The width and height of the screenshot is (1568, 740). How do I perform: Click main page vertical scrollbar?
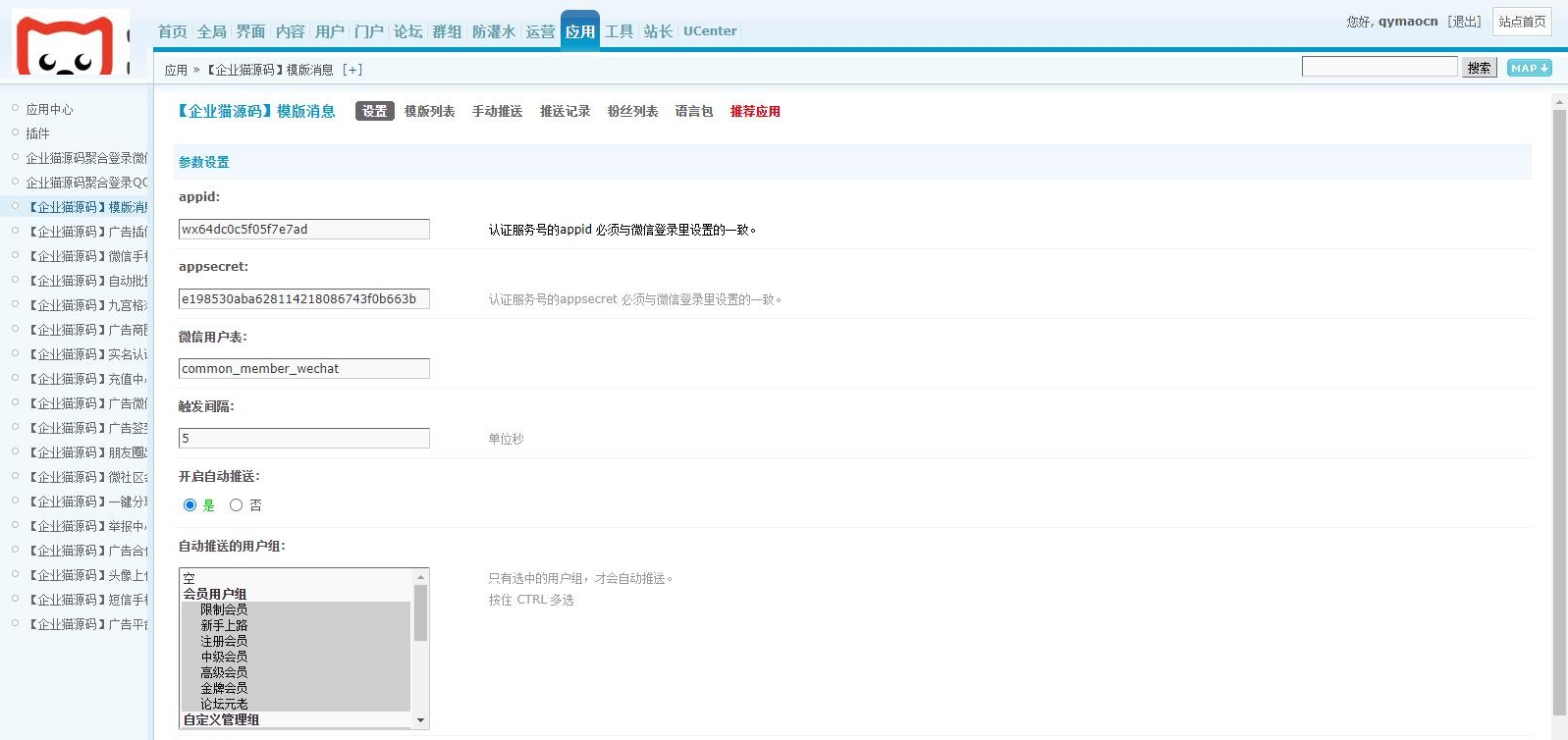[x=1559, y=412]
